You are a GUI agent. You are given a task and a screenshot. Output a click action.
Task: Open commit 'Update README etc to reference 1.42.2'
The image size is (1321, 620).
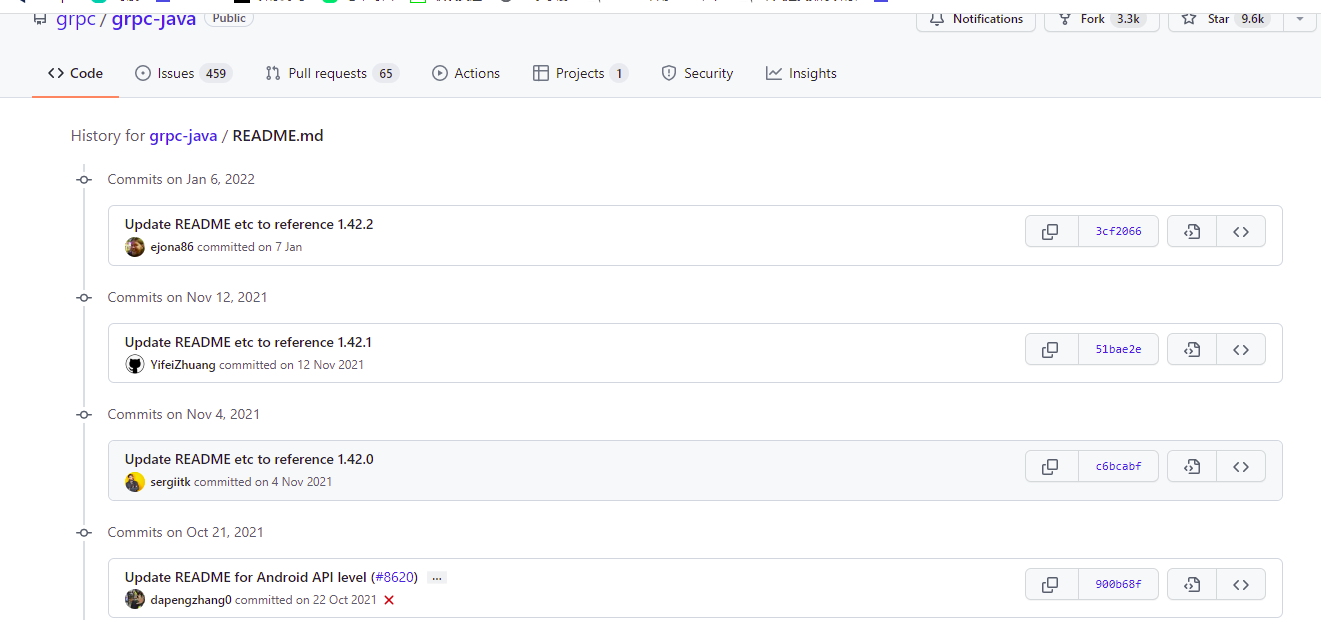click(x=249, y=224)
